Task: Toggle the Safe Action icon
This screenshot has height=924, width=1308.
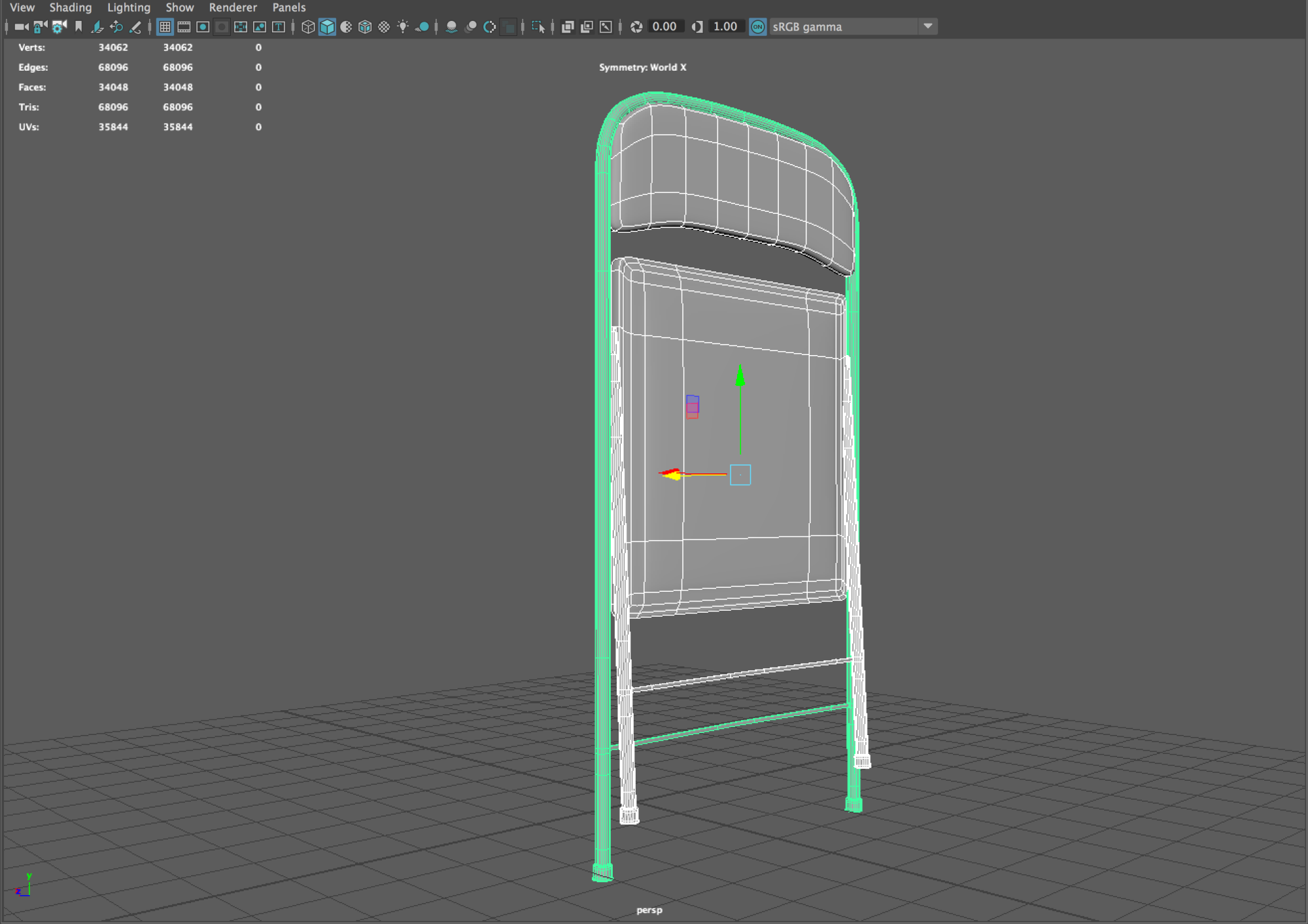Action: coord(260,27)
